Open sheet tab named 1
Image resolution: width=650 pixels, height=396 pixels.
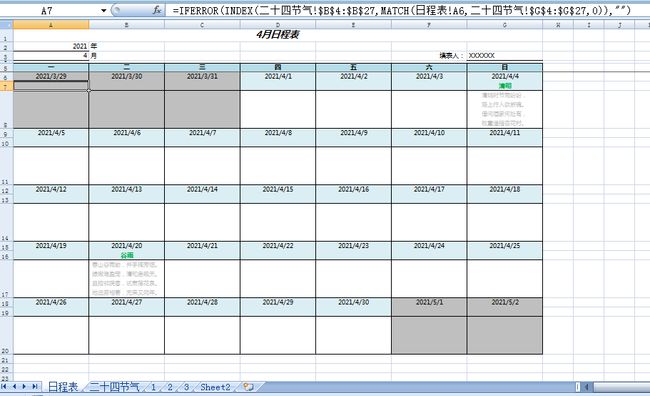[153, 387]
